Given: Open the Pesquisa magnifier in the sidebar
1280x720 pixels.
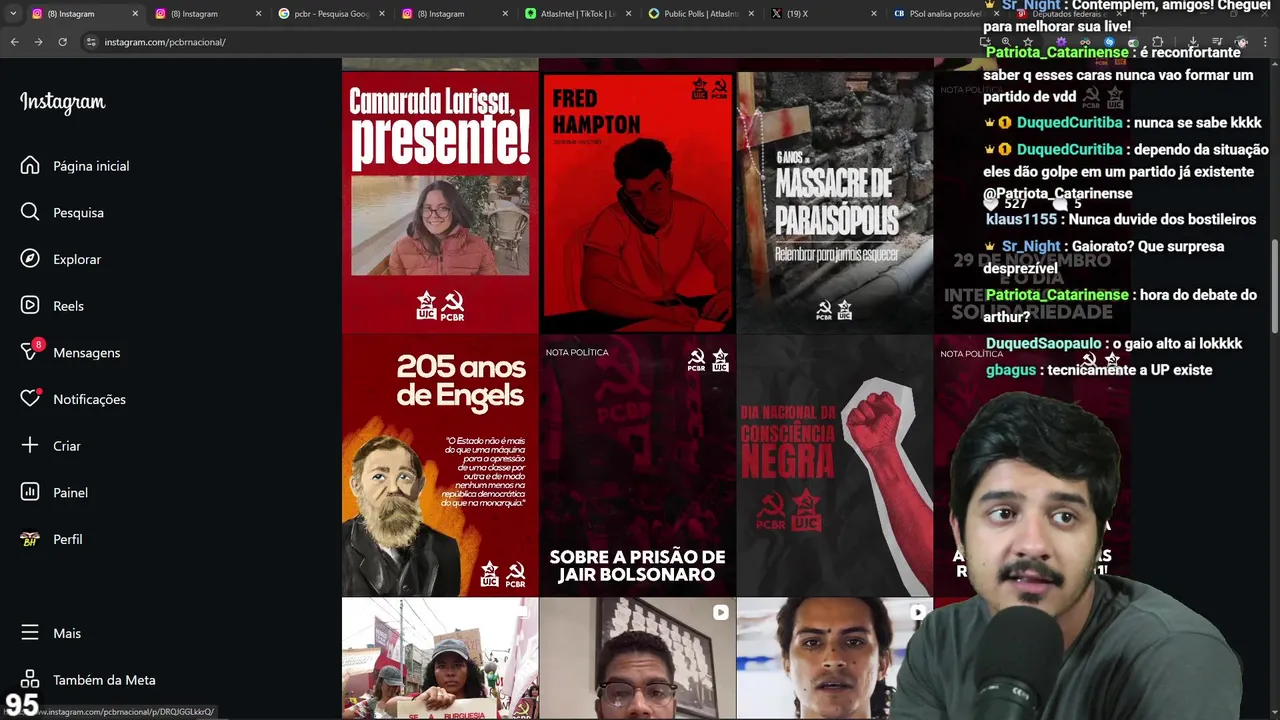Looking at the screenshot, I should [x=30, y=212].
